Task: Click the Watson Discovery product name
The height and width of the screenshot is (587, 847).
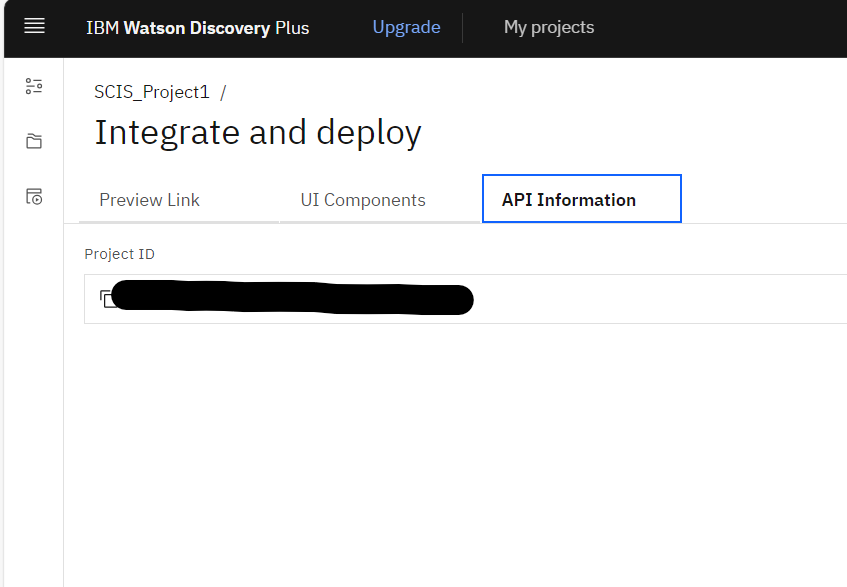Action: tap(196, 28)
